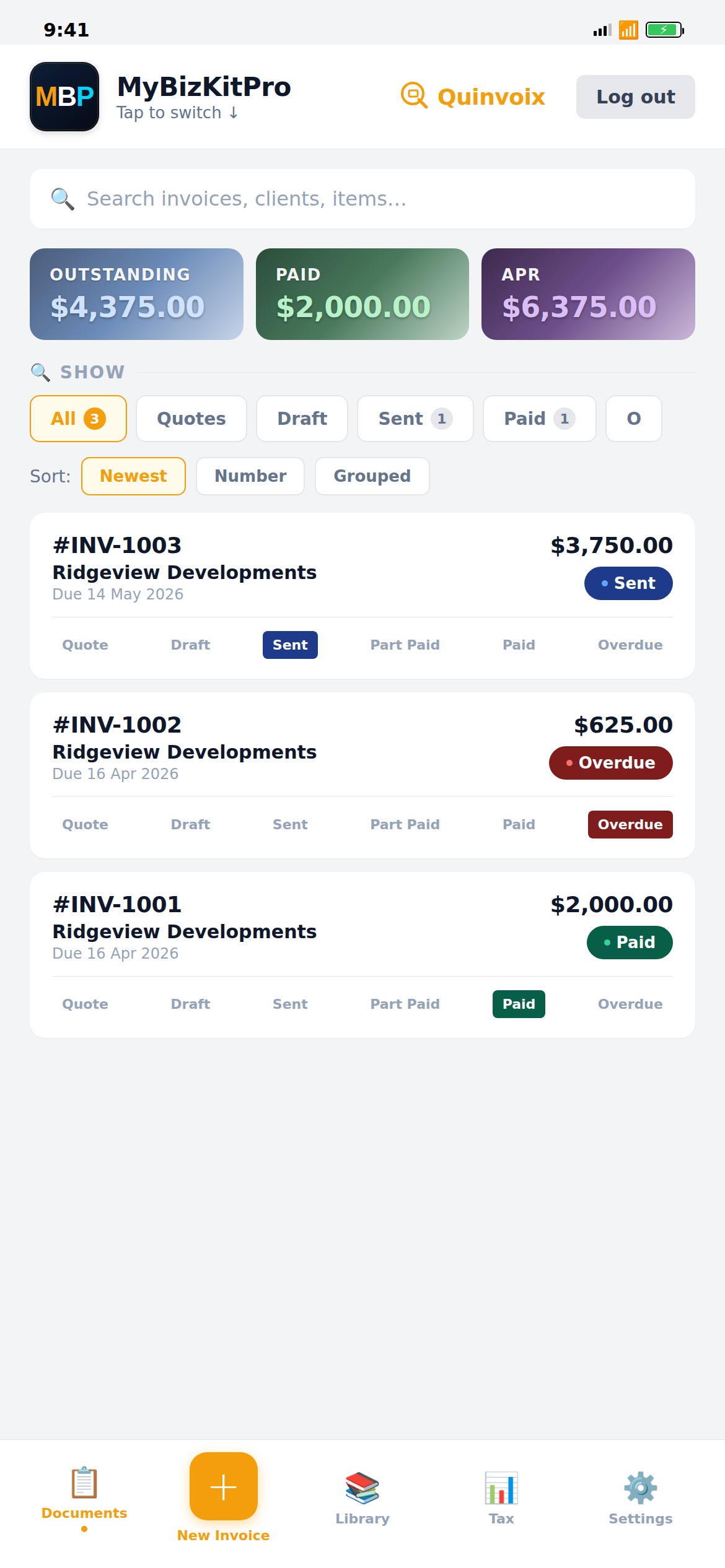Open the Tax chart icon

click(x=501, y=1487)
